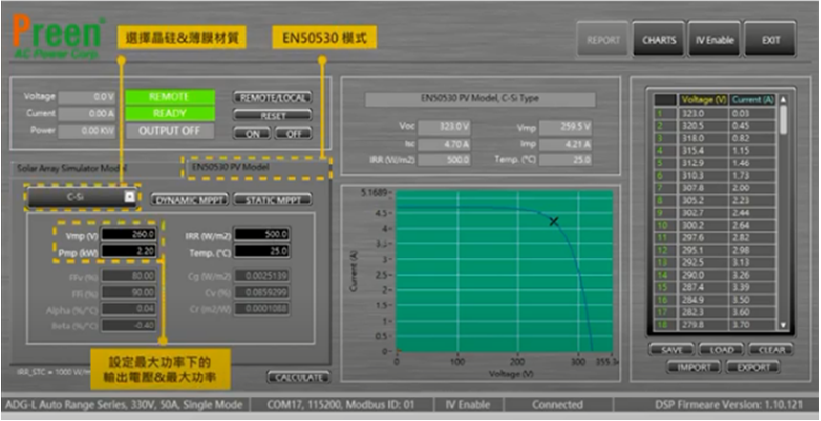Open the CHARTS view
Screen dimensions: 821x421
659,39
